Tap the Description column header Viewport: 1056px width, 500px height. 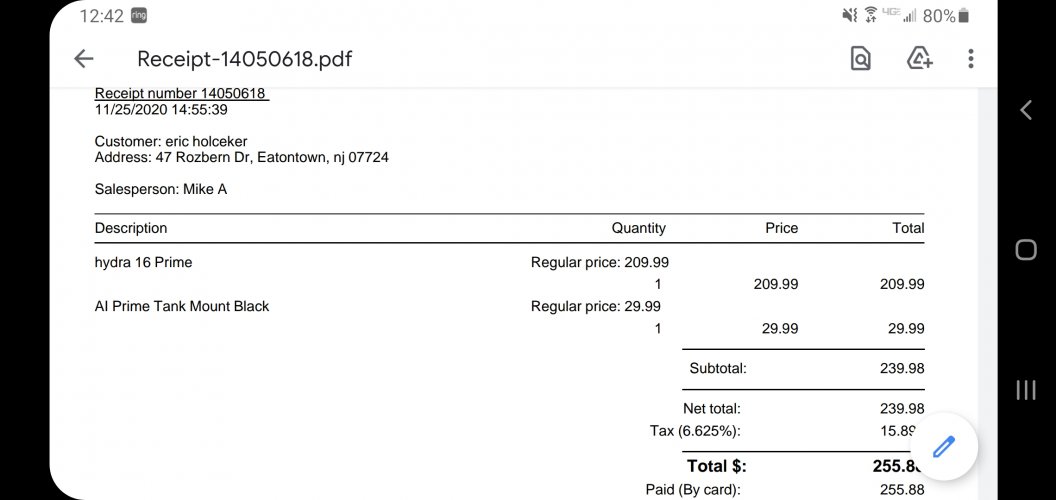[x=131, y=228]
